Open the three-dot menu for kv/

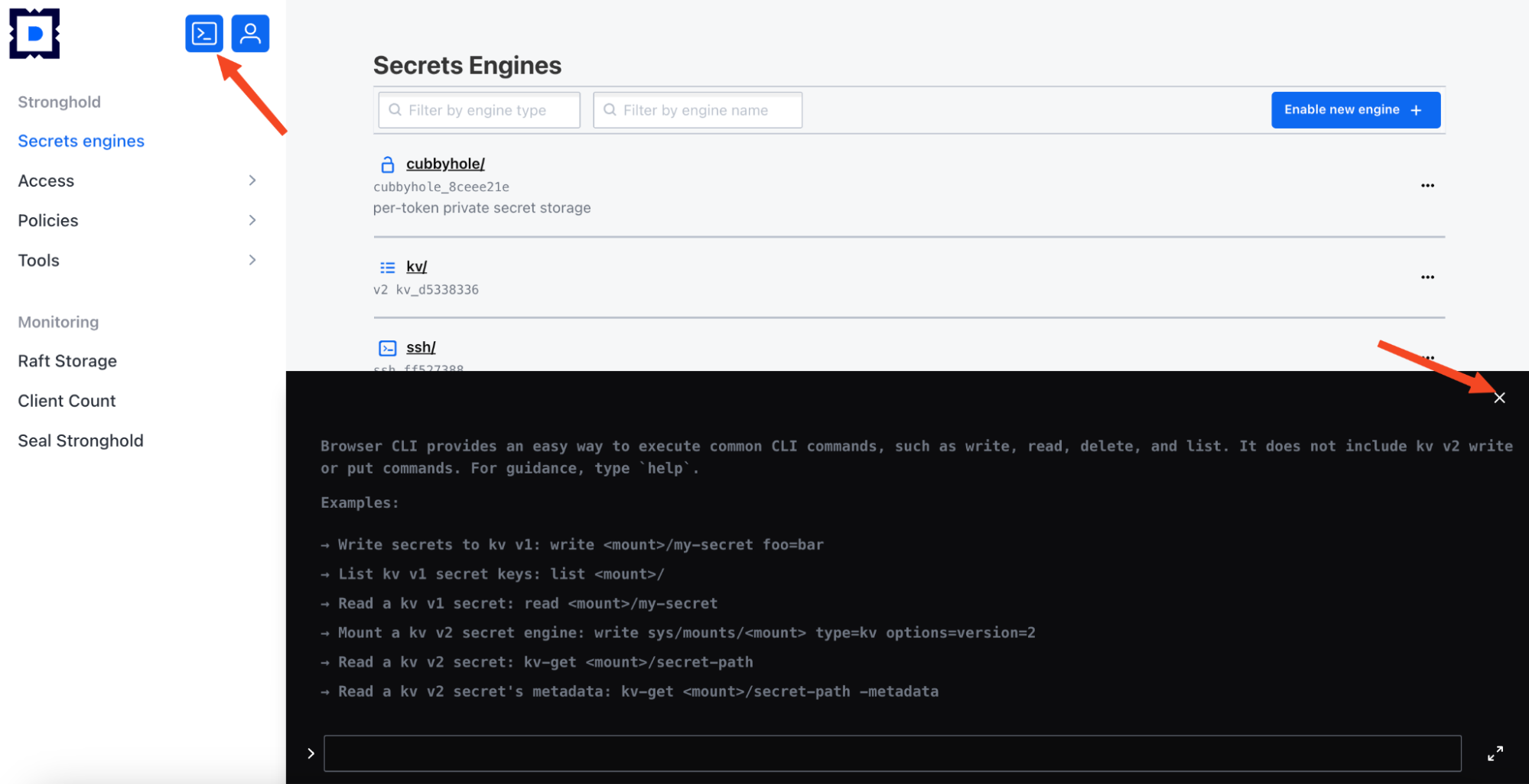(1427, 278)
